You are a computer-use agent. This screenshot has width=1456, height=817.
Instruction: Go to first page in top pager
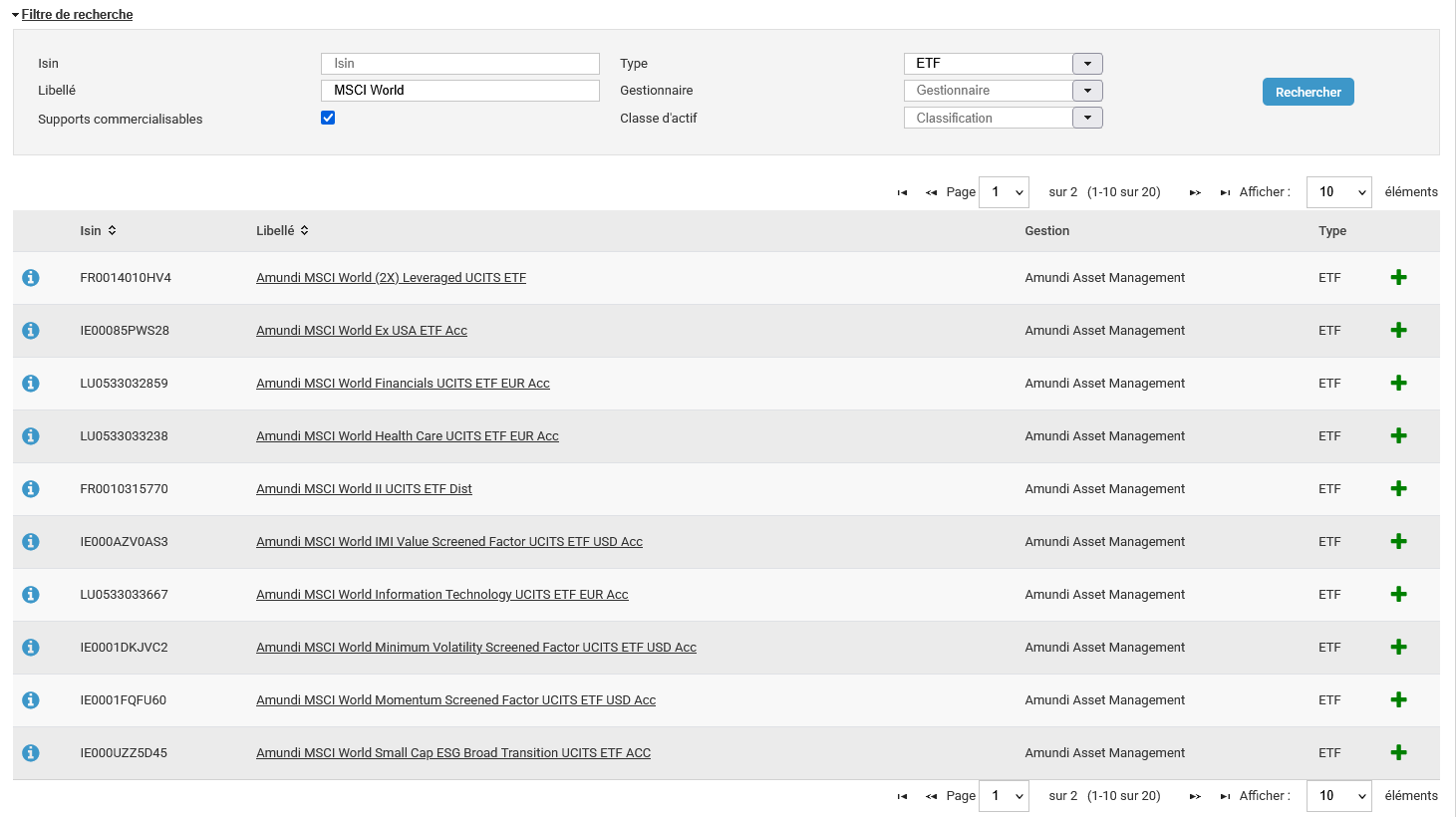tap(902, 192)
